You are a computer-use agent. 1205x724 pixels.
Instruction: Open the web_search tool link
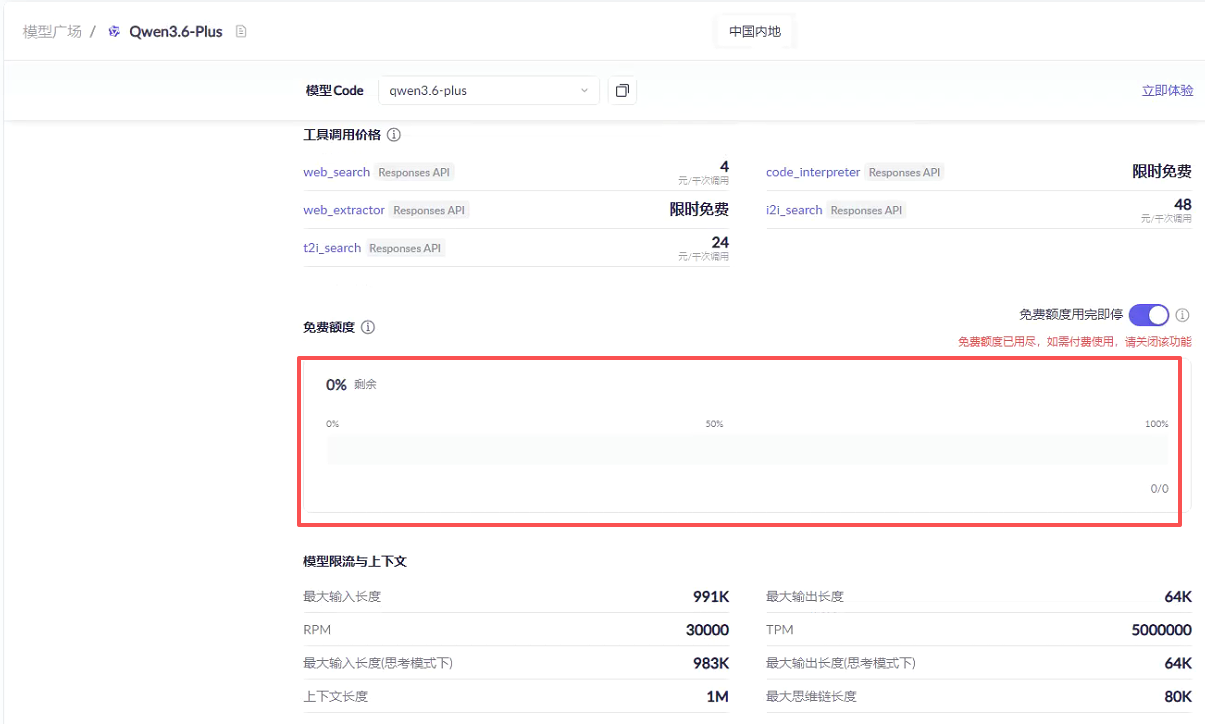[337, 172]
